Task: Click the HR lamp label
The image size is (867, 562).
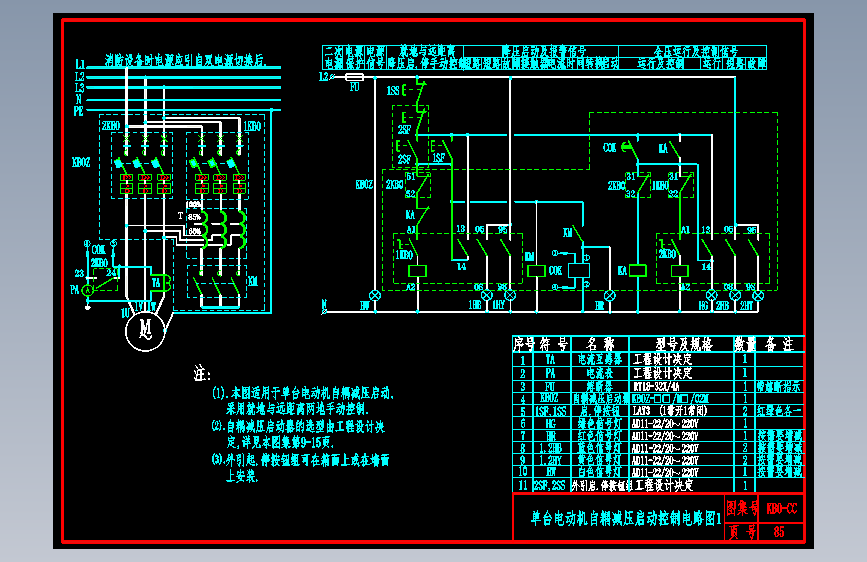Action: click(x=599, y=305)
